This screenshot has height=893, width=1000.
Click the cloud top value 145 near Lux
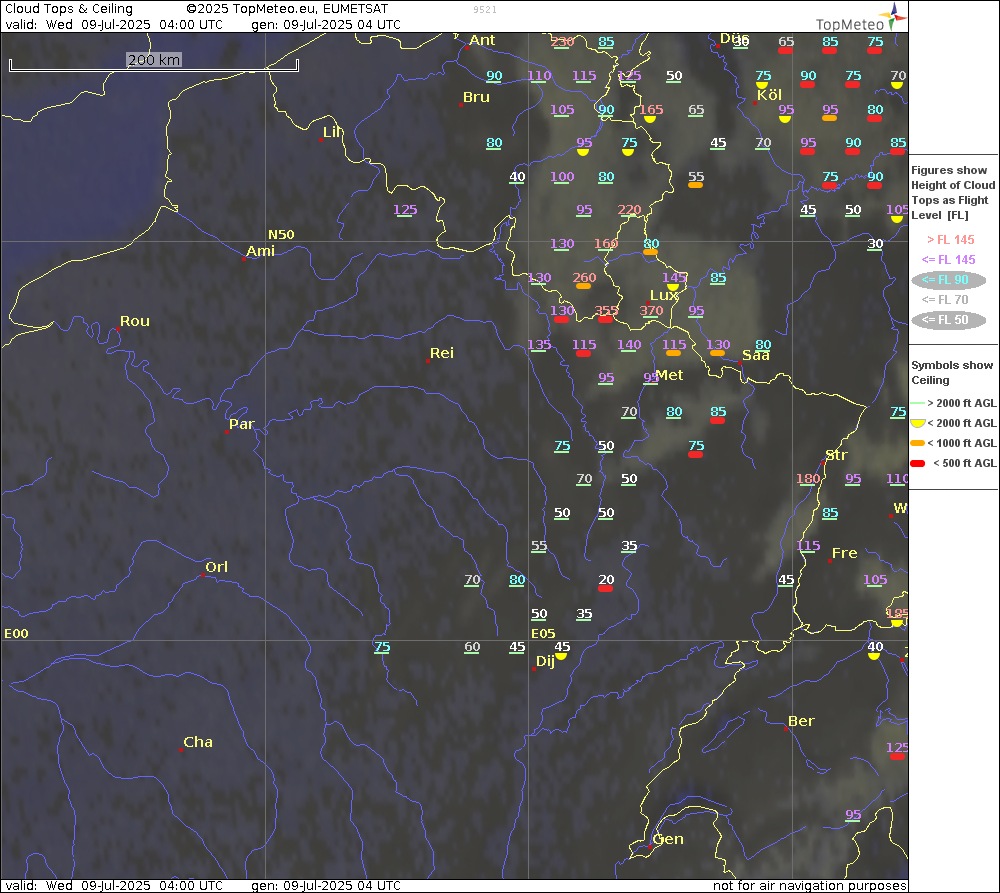(x=673, y=277)
